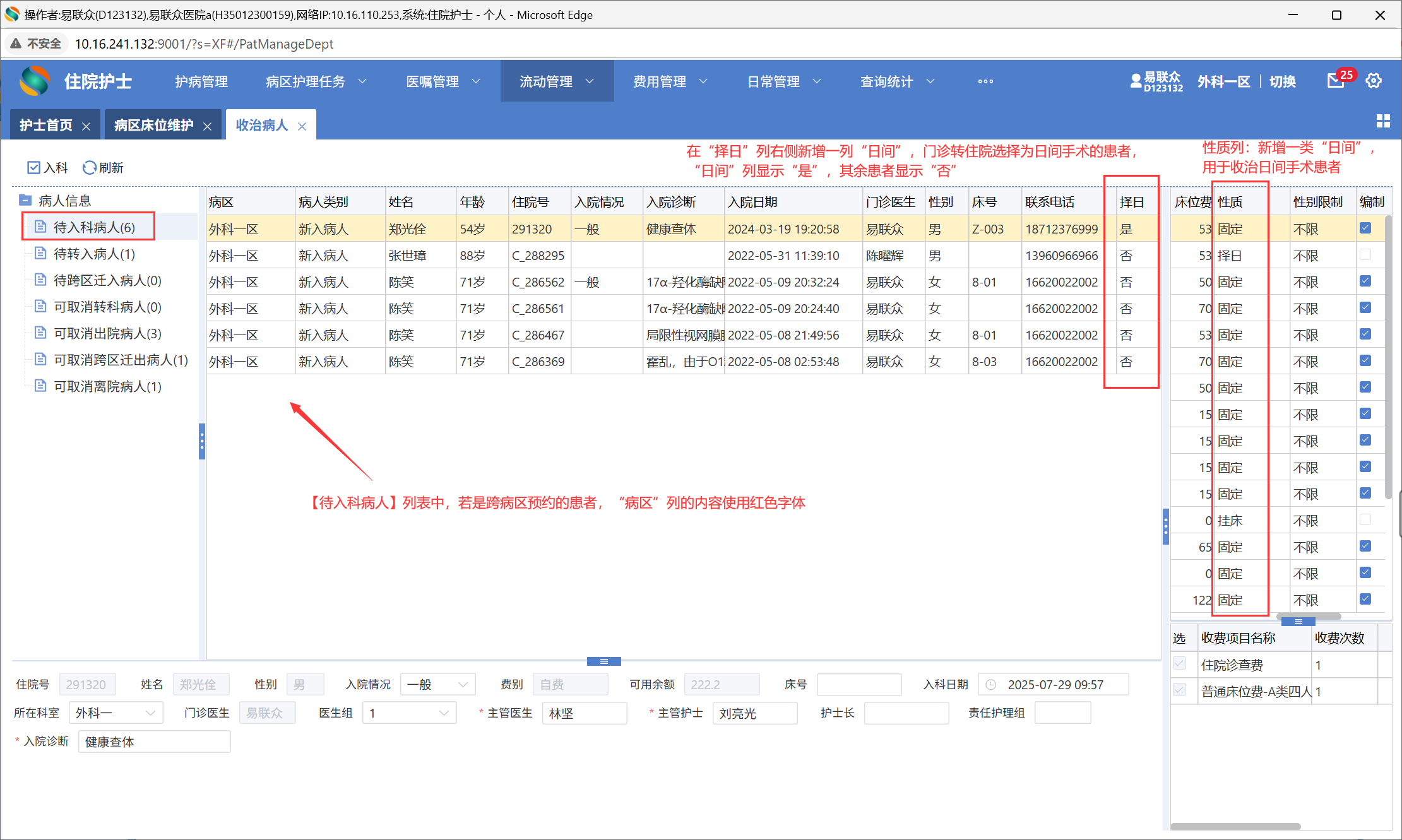Toggle 编制 checkbox for 择日 bed row
Image resolution: width=1402 pixels, height=840 pixels.
pos(1365,255)
